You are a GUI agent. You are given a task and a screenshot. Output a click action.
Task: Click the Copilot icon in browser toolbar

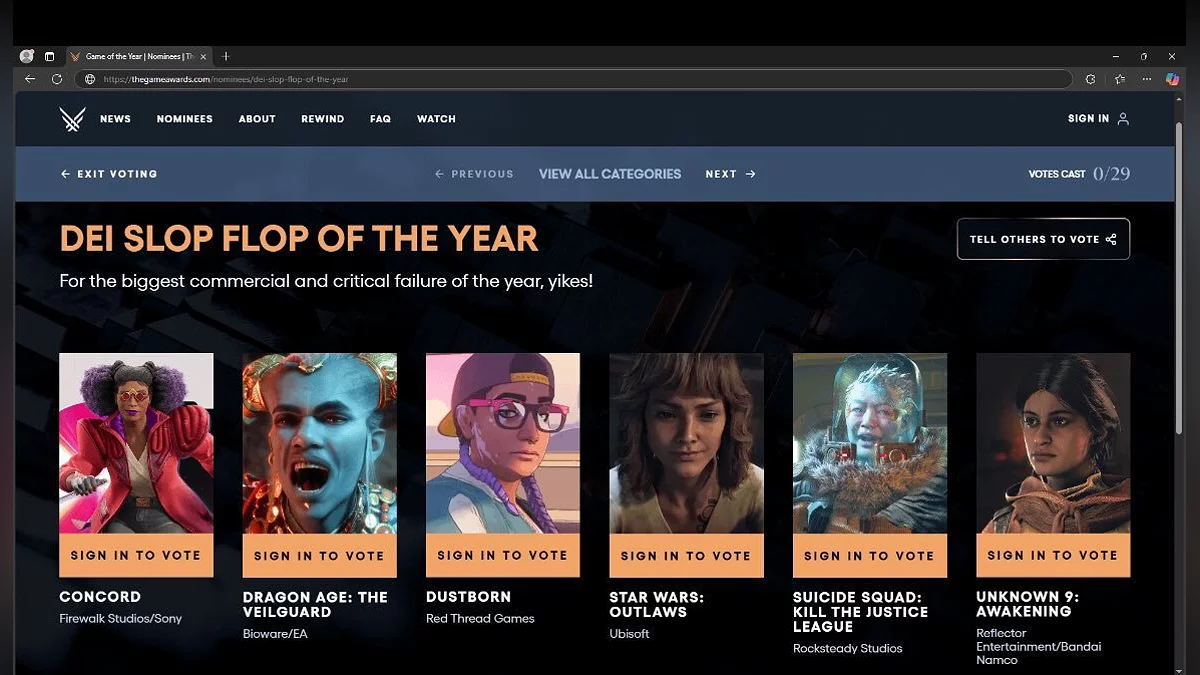tap(1172, 79)
